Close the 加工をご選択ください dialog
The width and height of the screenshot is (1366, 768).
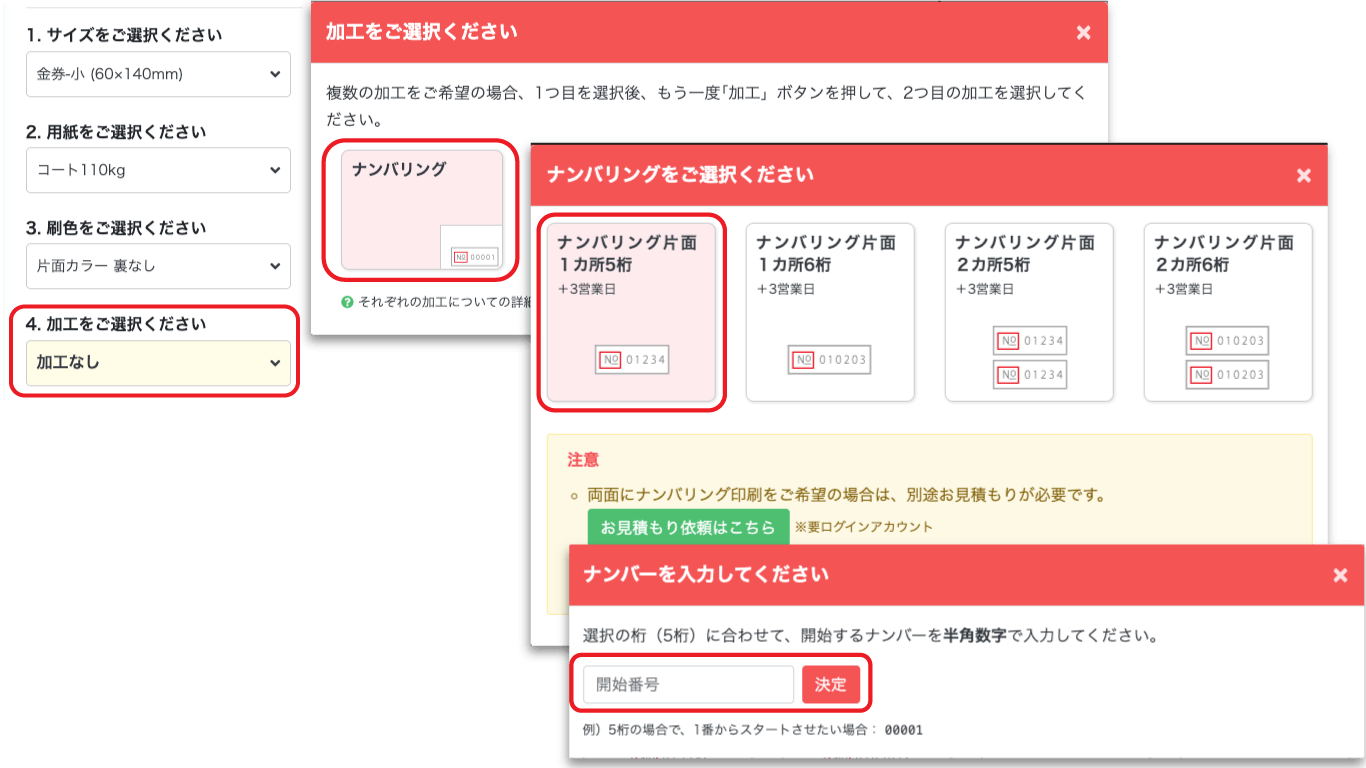pyautogui.click(x=1083, y=32)
